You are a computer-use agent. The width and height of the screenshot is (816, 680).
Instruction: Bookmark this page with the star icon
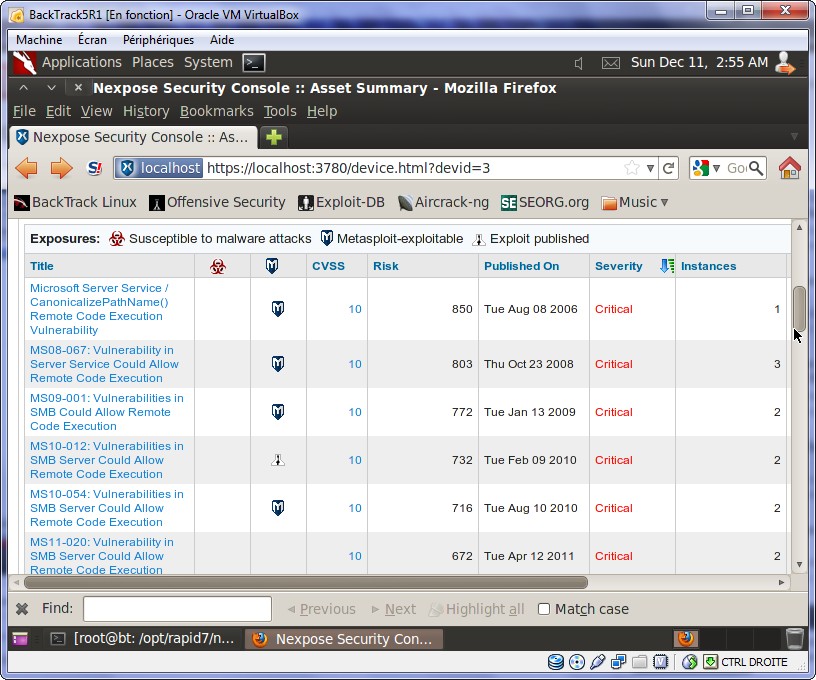(632, 168)
